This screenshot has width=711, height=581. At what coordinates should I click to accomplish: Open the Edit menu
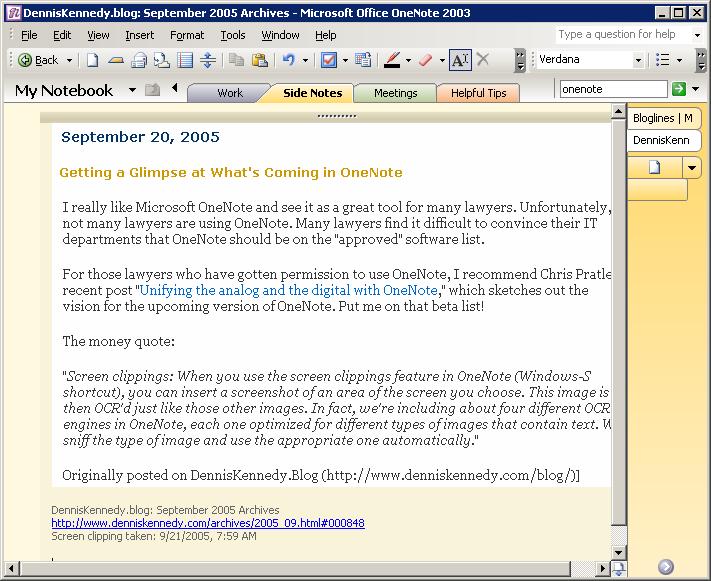(62, 35)
